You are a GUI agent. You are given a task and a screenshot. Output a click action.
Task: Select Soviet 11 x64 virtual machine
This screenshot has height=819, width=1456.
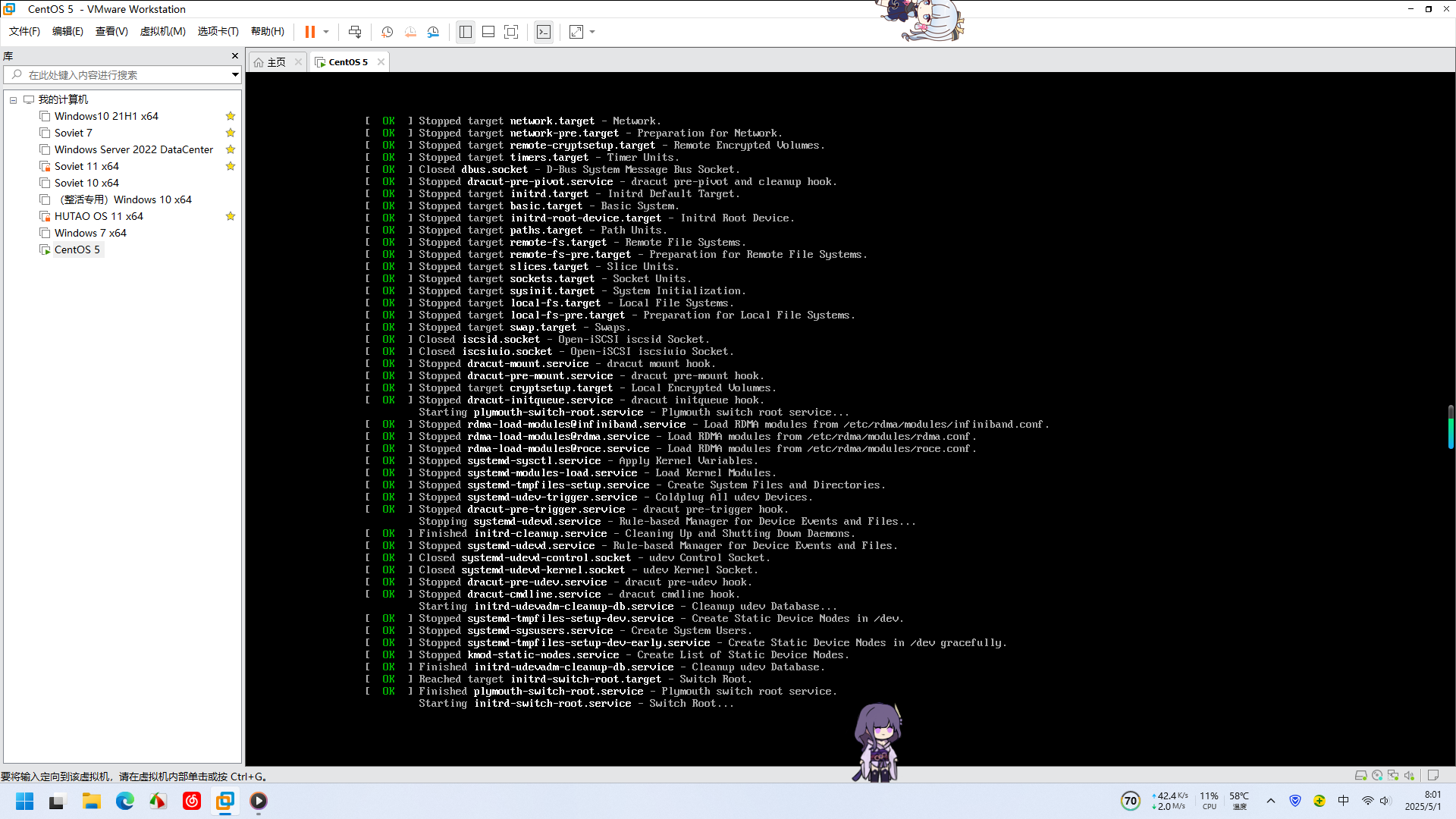[x=86, y=166]
